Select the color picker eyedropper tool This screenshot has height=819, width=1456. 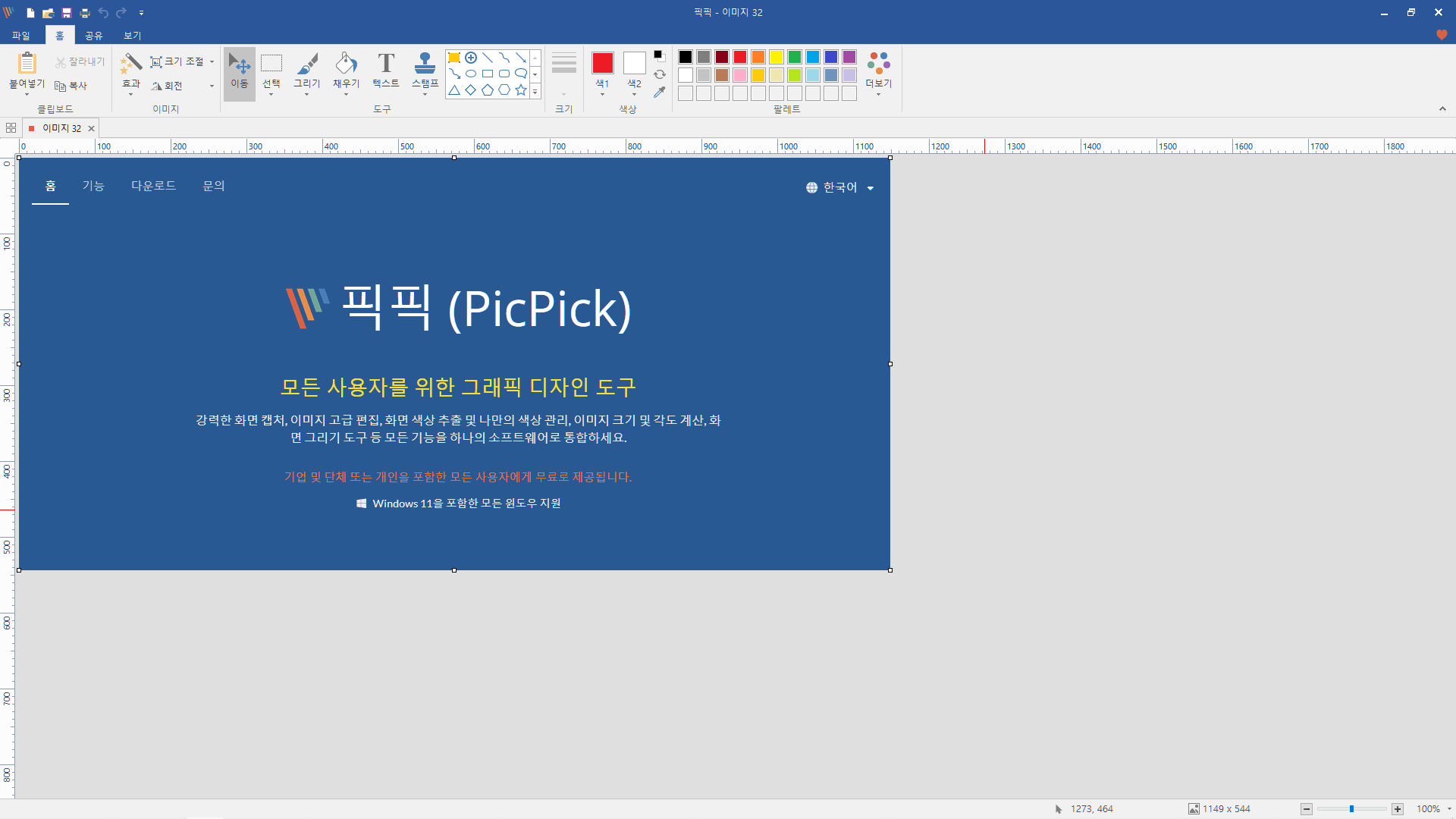tap(658, 92)
